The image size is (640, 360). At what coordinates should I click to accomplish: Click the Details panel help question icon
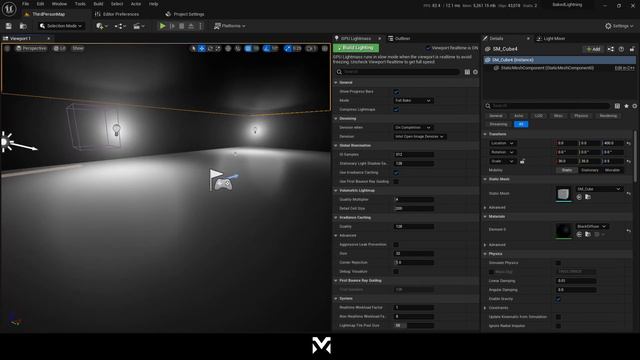(x=621, y=49)
